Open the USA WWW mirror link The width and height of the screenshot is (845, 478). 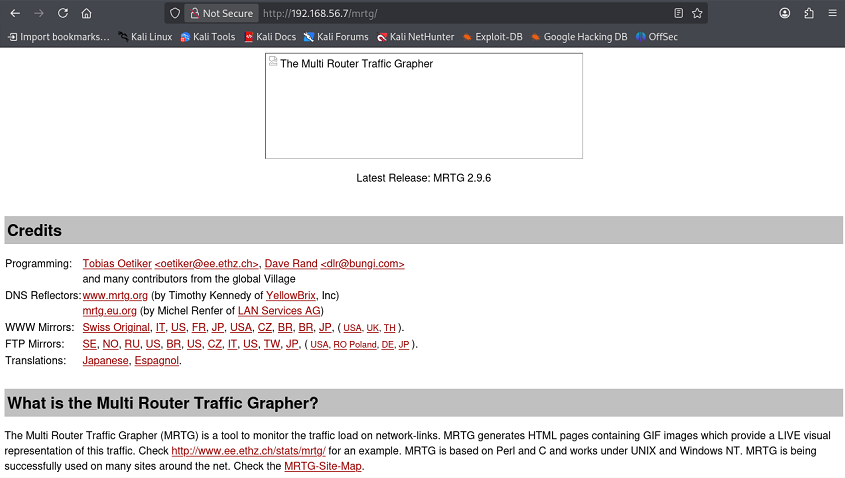241,328
